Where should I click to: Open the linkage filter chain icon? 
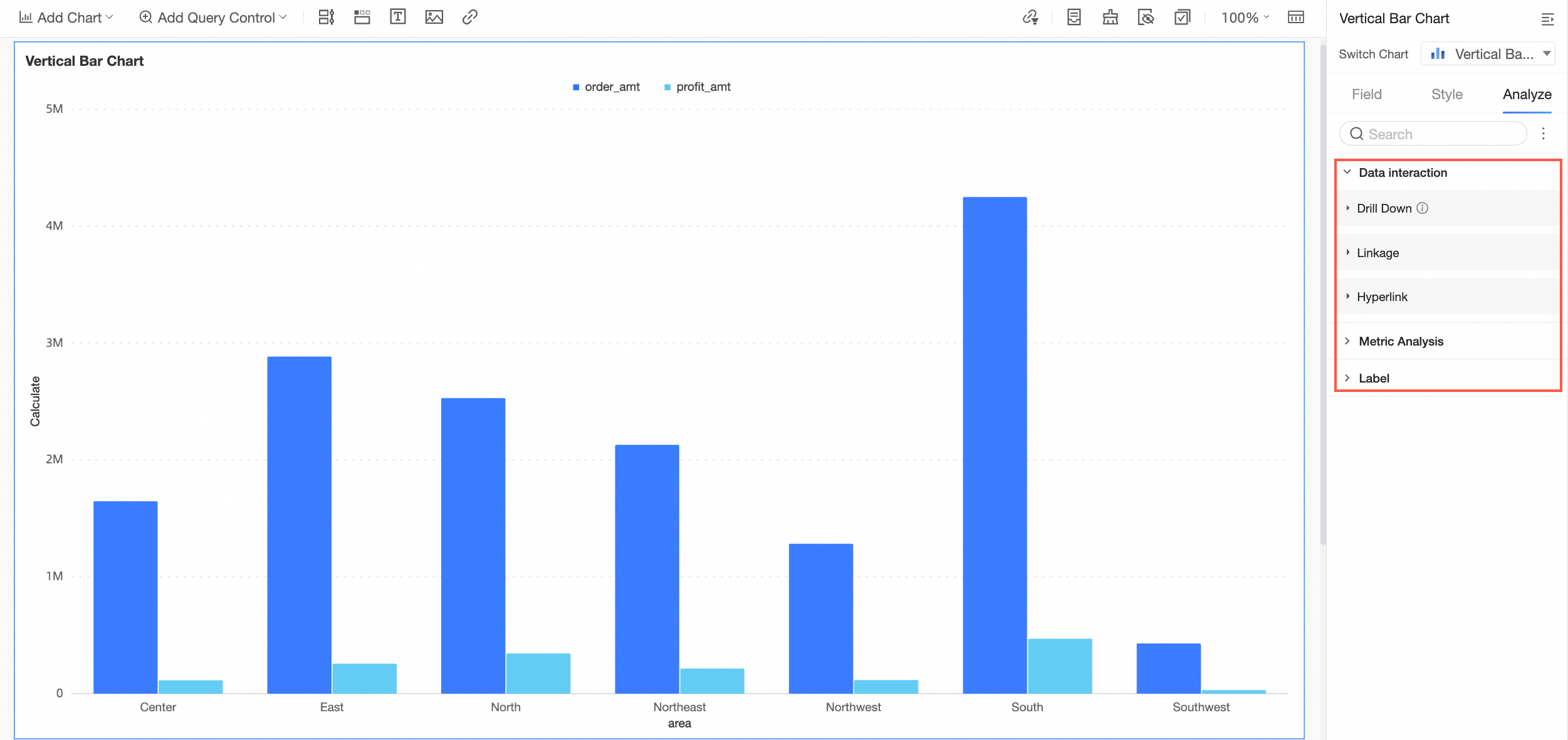pyautogui.click(x=1031, y=17)
